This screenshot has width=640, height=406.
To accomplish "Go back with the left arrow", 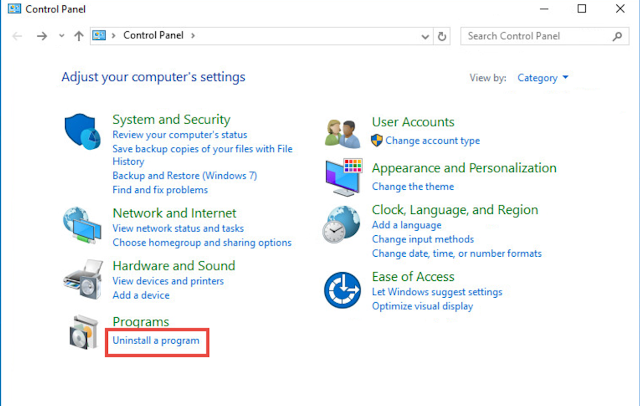I will (17, 36).
